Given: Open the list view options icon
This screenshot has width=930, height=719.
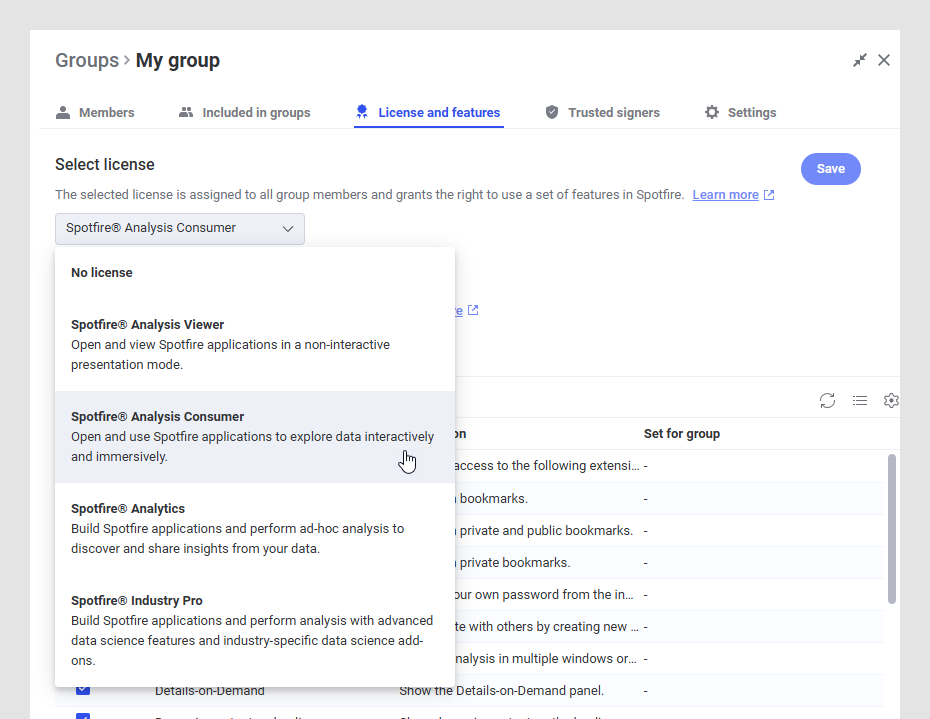Looking at the screenshot, I should click(859, 400).
